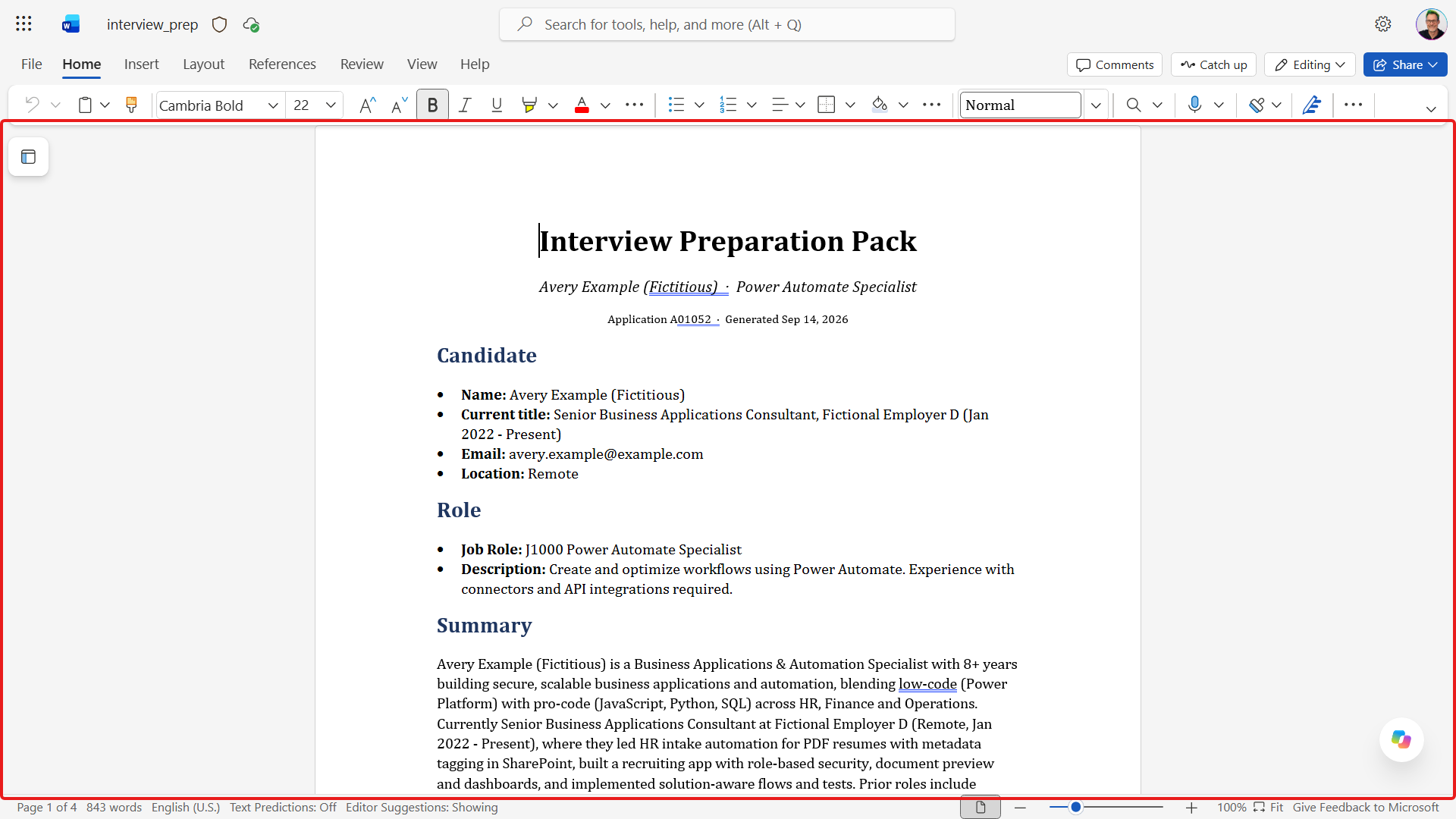
Task: Toggle Underline formatting
Action: 497,105
